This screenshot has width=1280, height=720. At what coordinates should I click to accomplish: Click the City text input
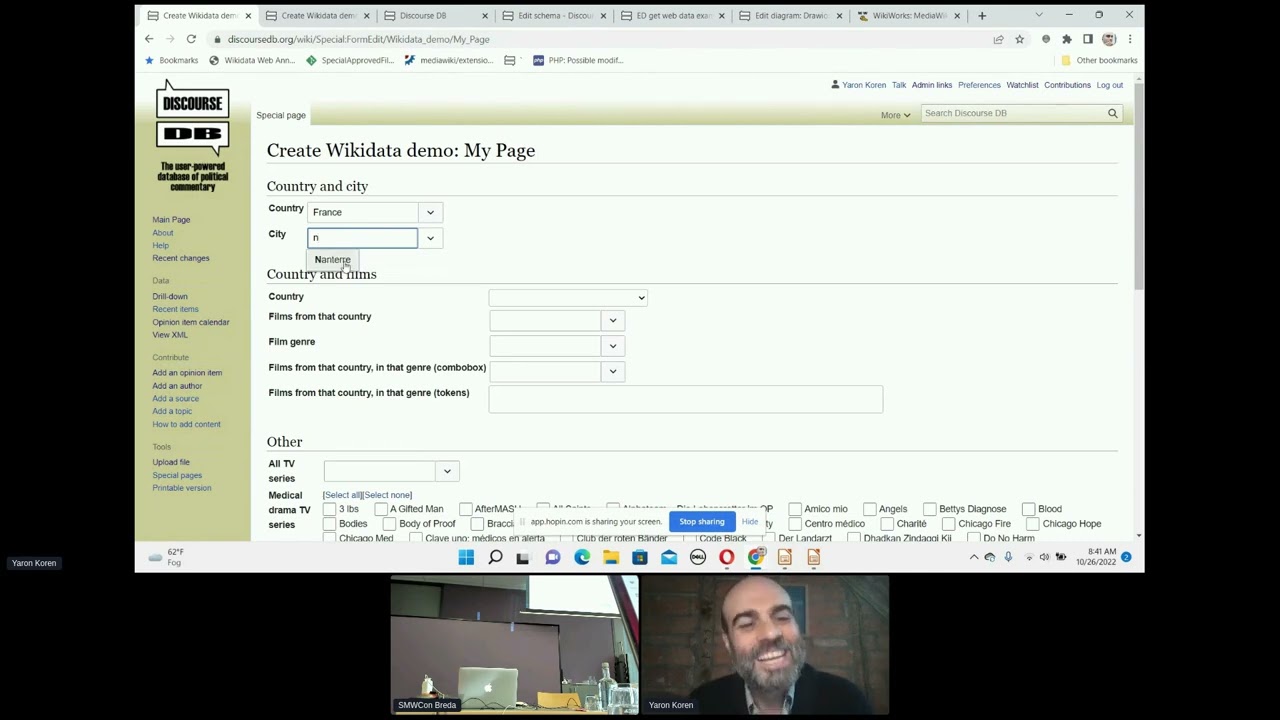click(362, 238)
